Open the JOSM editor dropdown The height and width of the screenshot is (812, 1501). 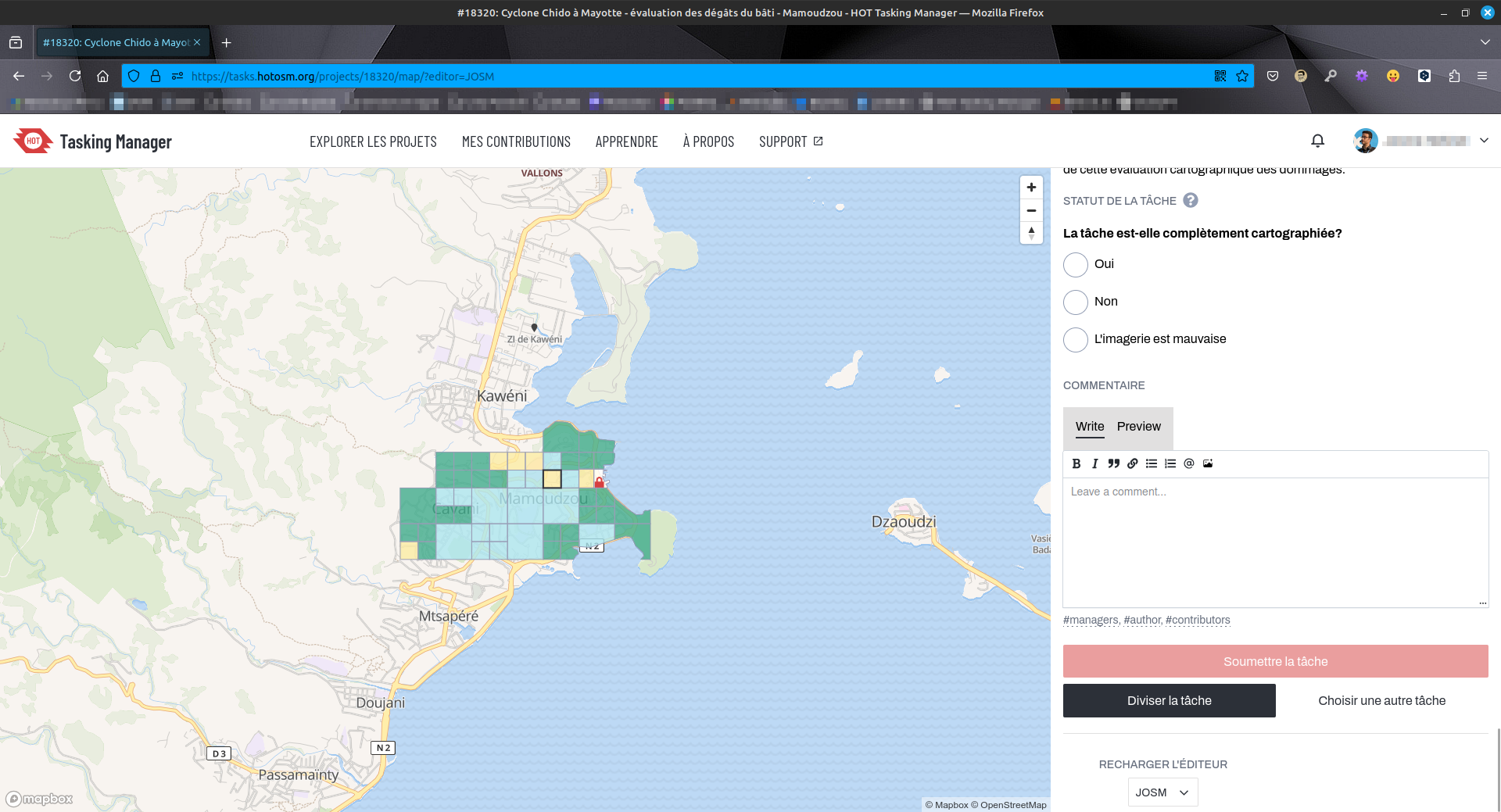click(1162, 792)
